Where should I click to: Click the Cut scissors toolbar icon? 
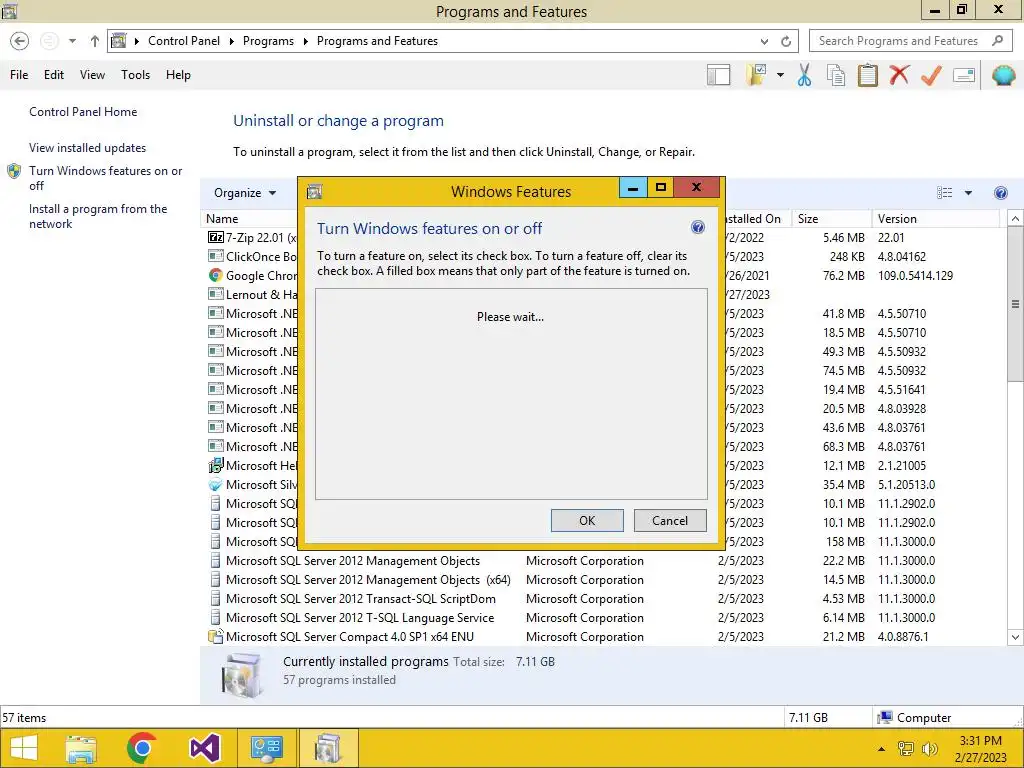point(805,75)
